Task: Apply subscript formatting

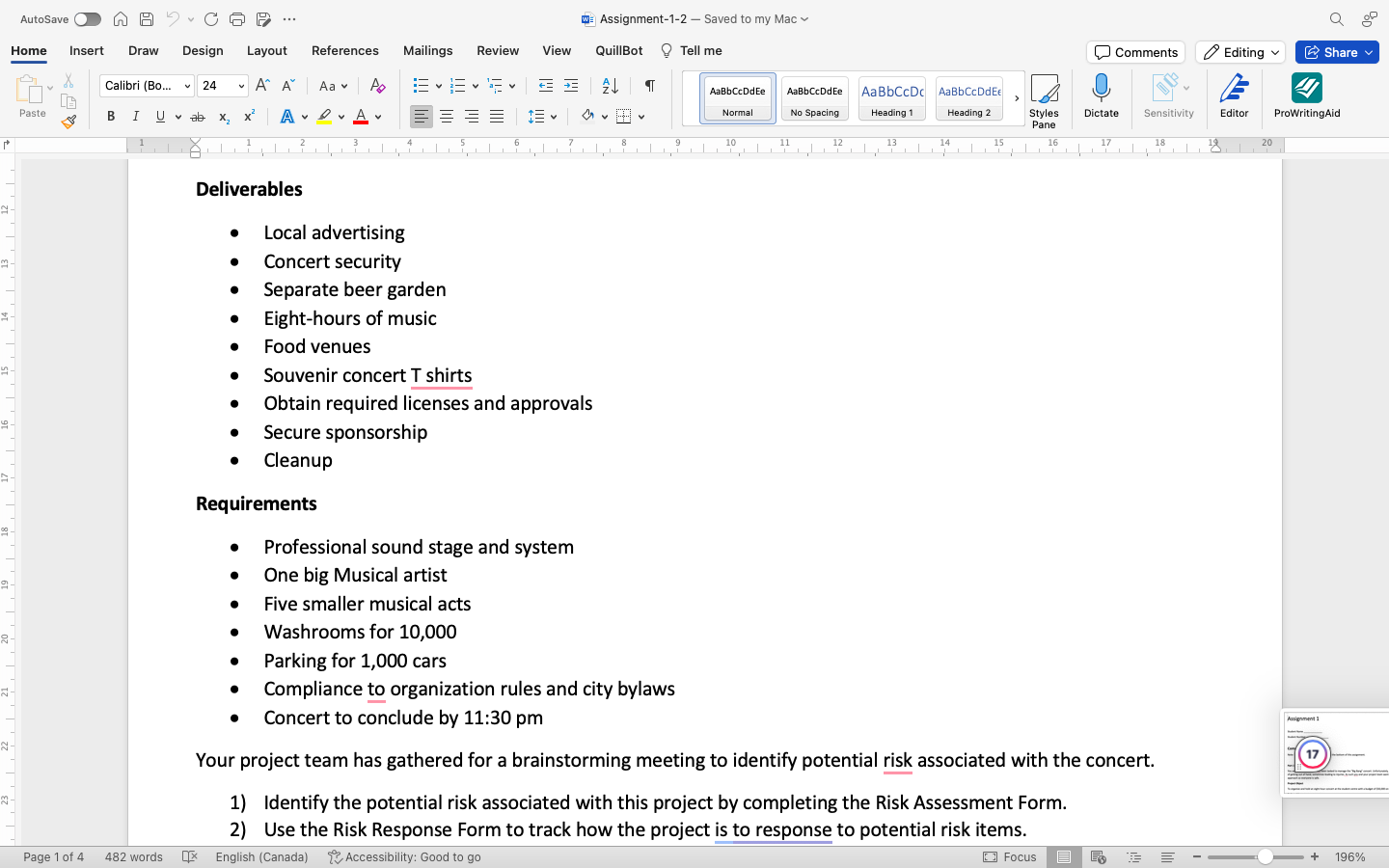Action: pos(223,116)
